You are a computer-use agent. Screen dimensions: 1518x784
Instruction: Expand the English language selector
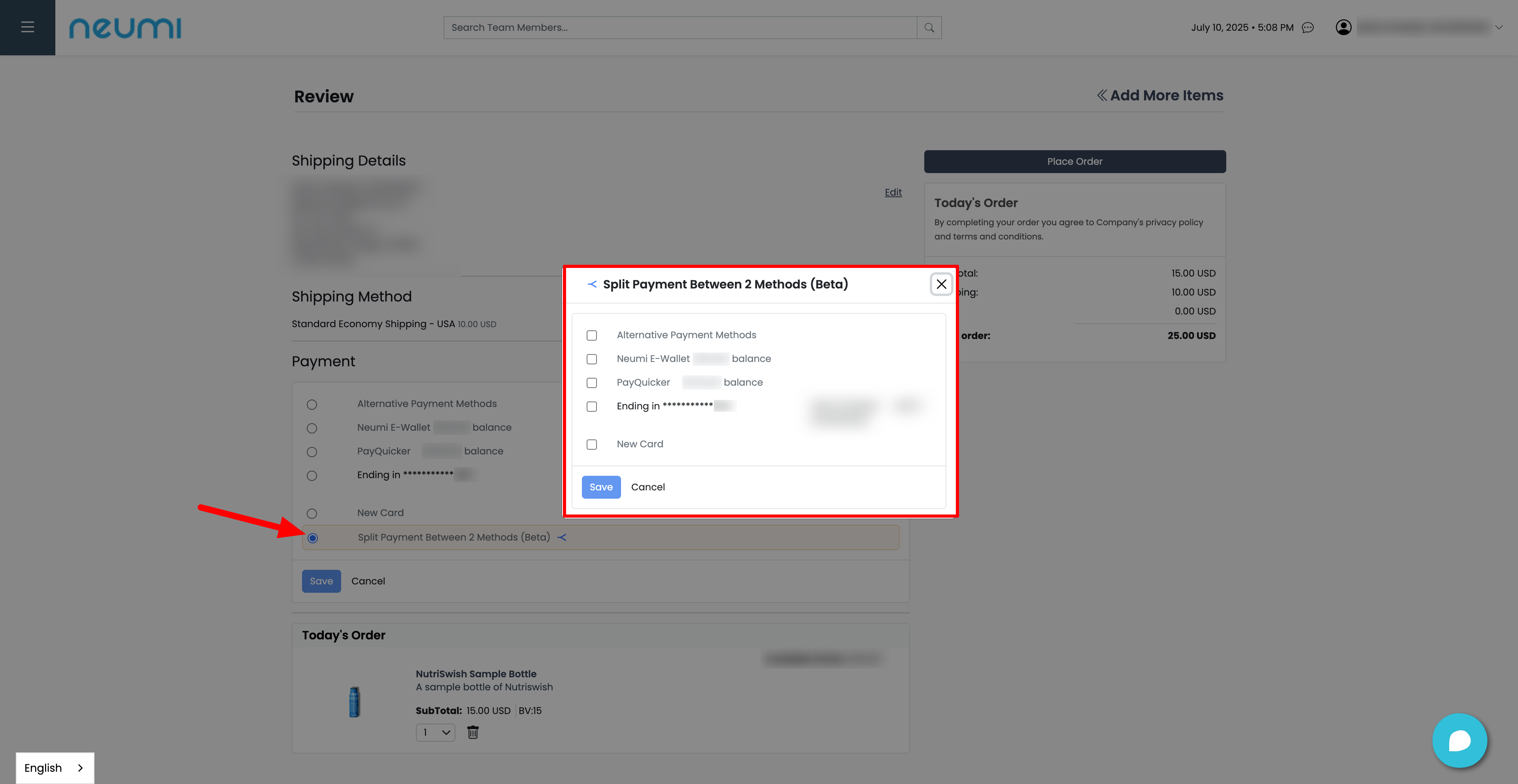(x=54, y=767)
